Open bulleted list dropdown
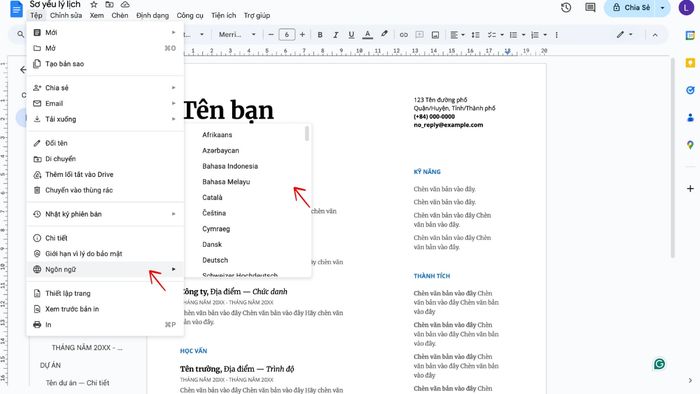This screenshot has width=700, height=394. click(517, 34)
